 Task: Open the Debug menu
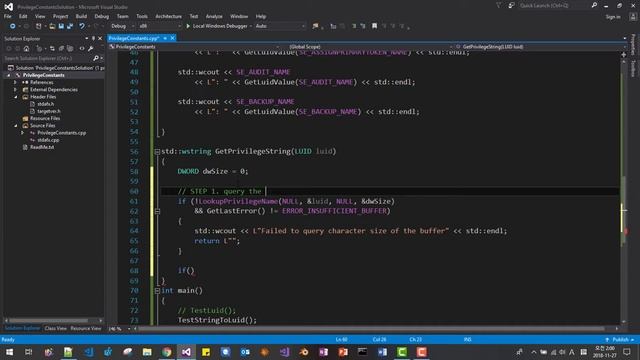[102, 16]
